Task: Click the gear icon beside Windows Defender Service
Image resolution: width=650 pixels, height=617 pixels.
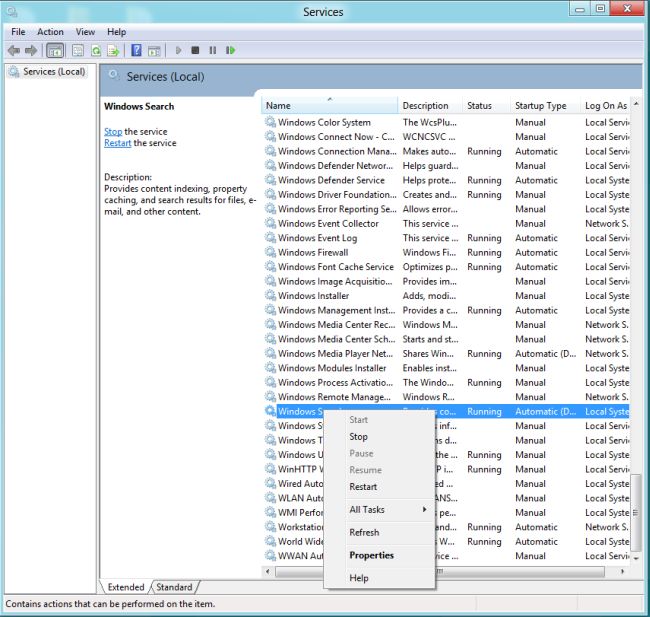Action: 270,180
